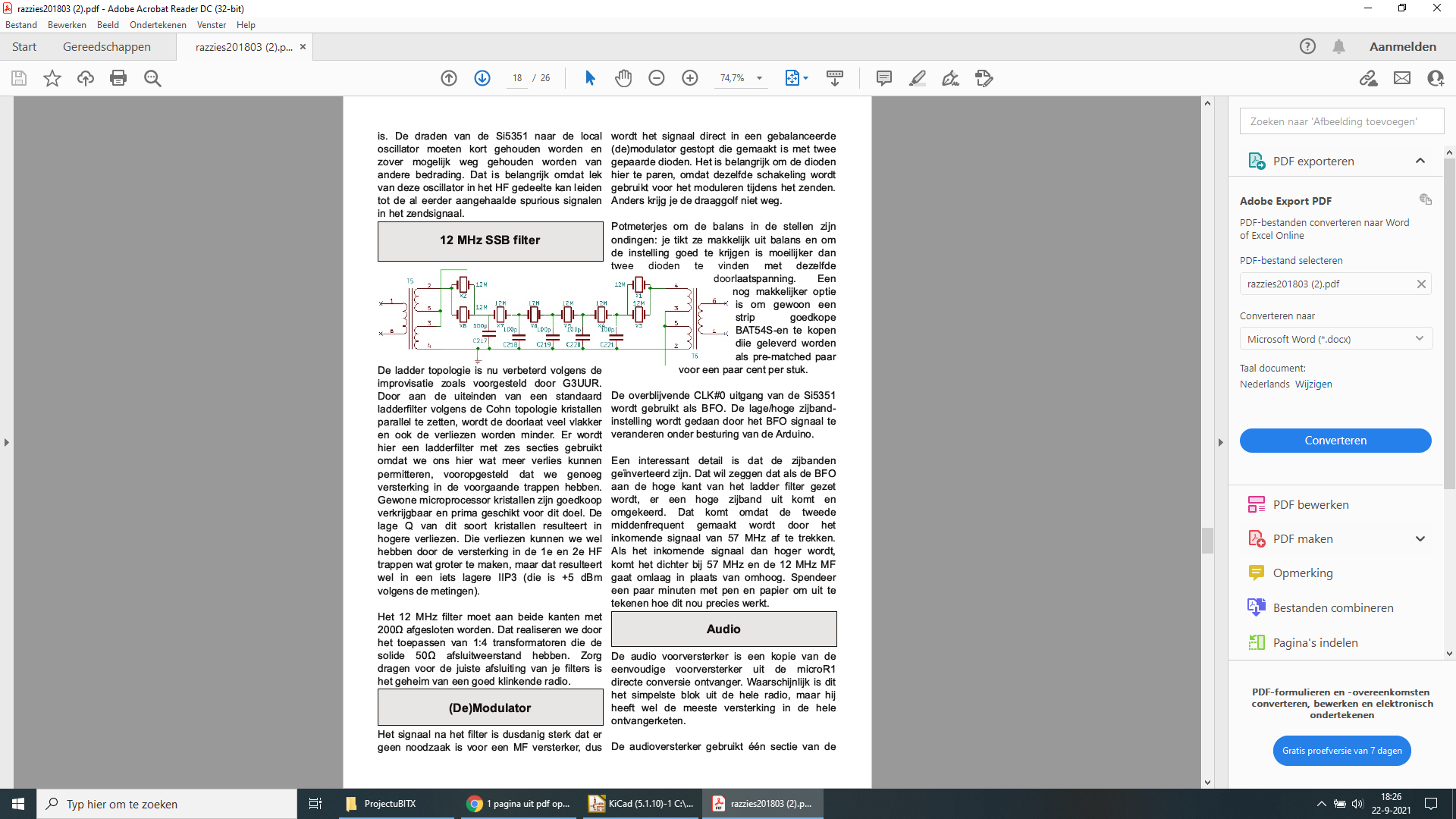Open the notifications bell
The image size is (1456, 819).
1339,46
